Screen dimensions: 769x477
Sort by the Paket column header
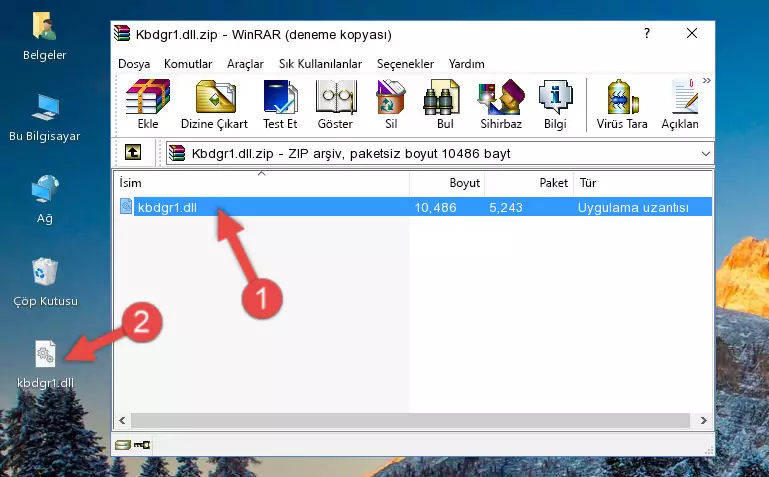click(529, 183)
